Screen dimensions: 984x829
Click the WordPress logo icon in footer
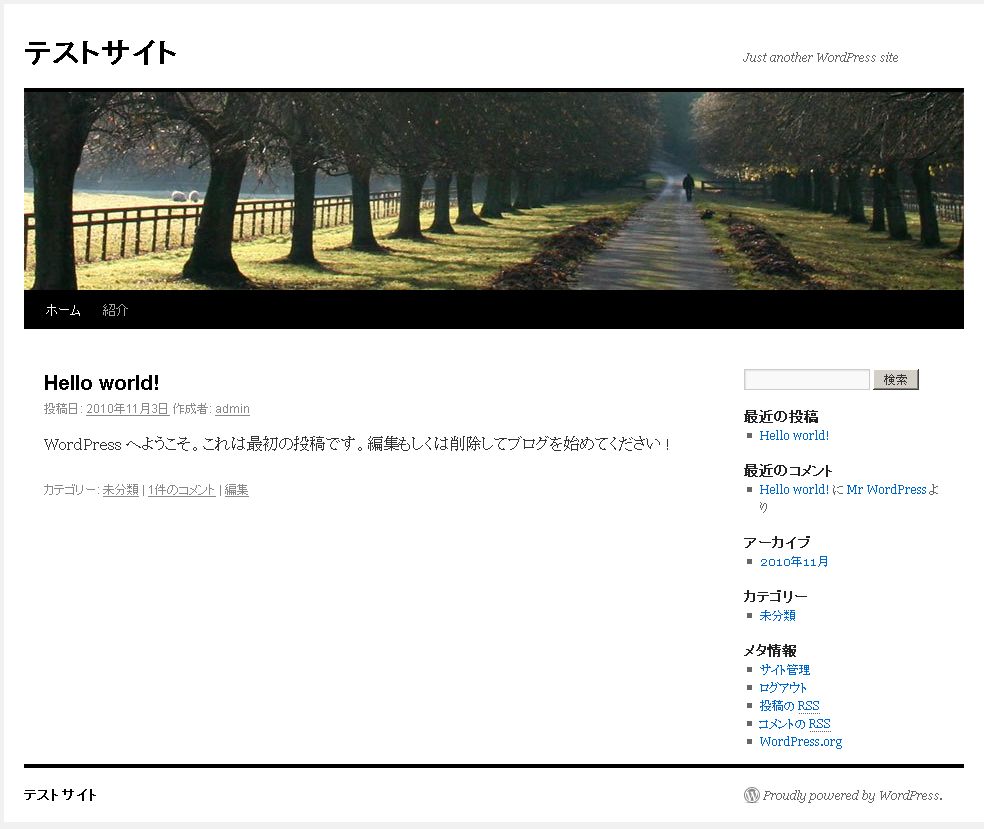click(751, 795)
